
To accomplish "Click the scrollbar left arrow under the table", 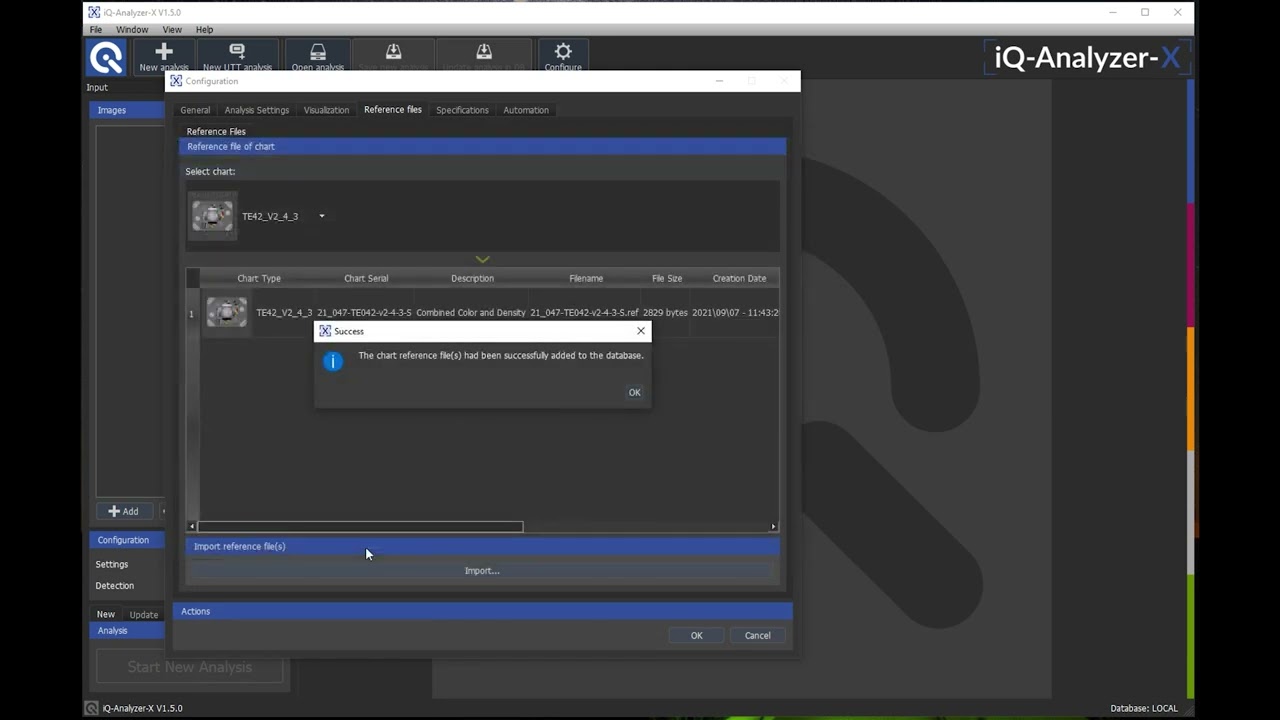I will point(192,527).
